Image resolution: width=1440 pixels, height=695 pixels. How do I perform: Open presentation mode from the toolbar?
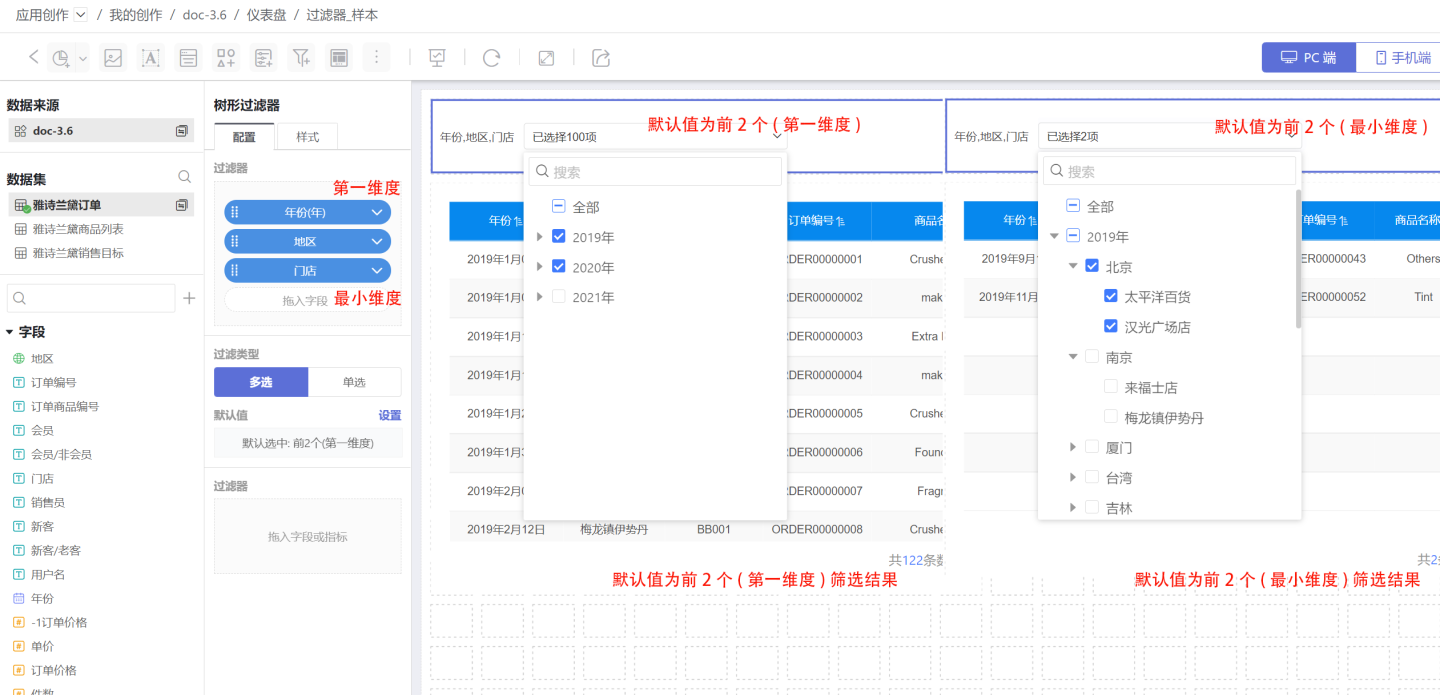(437, 58)
